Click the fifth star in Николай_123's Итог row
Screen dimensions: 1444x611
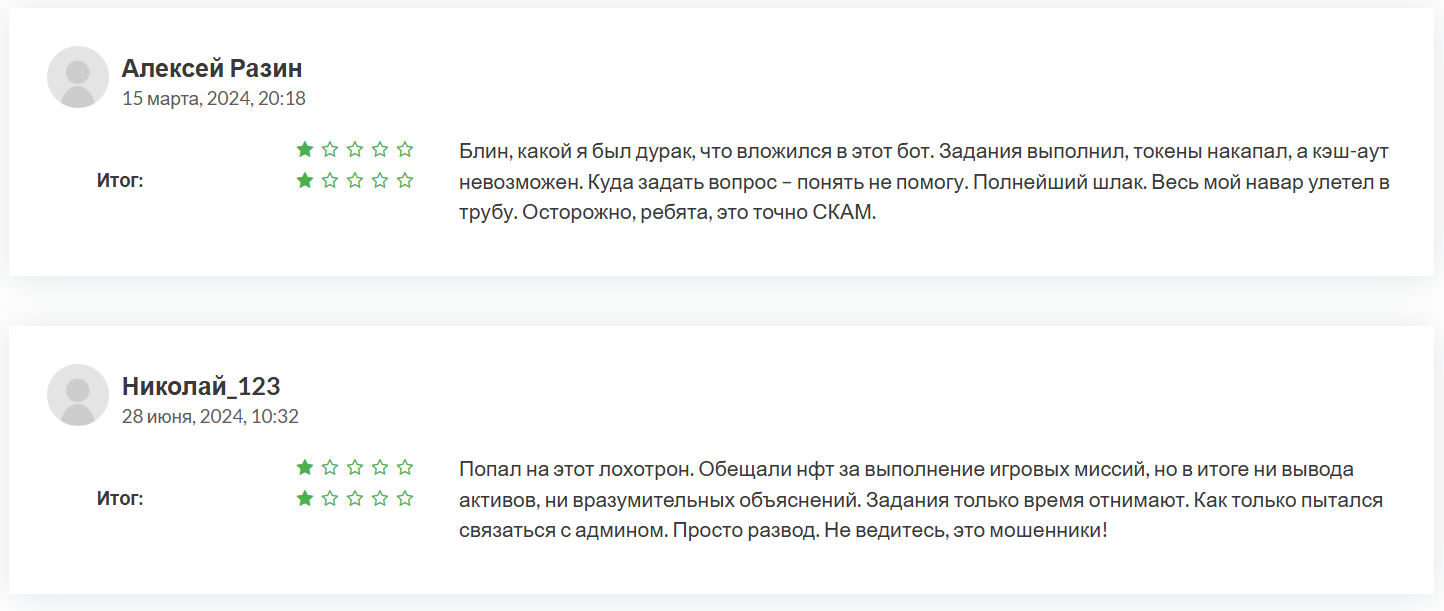coord(405,498)
